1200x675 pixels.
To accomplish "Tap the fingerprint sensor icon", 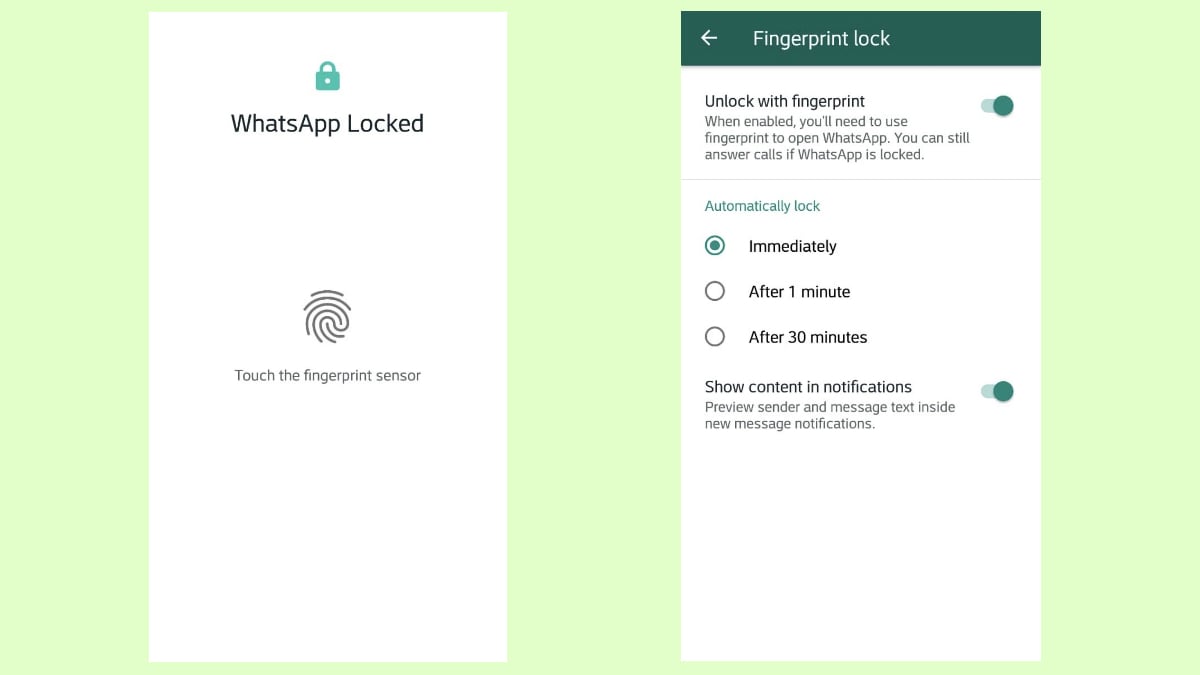I will [x=327, y=316].
